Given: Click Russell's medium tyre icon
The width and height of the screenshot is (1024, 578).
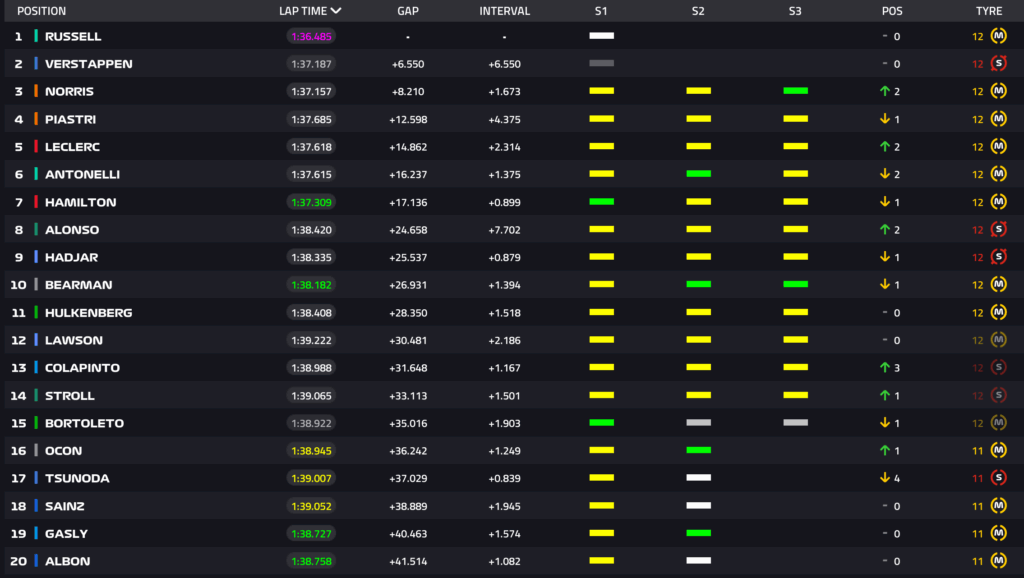Looking at the screenshot, I should tap(998, 36).
